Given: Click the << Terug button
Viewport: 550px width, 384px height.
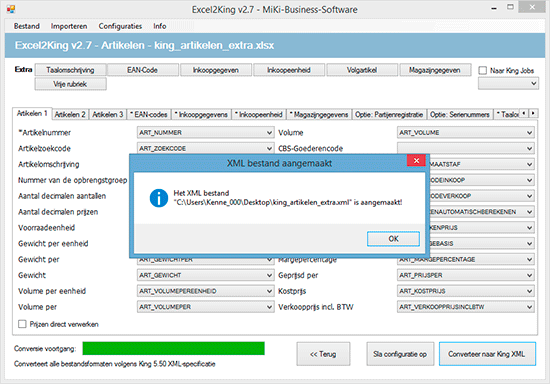Looking at the screenshot, I should click(323, 354).
